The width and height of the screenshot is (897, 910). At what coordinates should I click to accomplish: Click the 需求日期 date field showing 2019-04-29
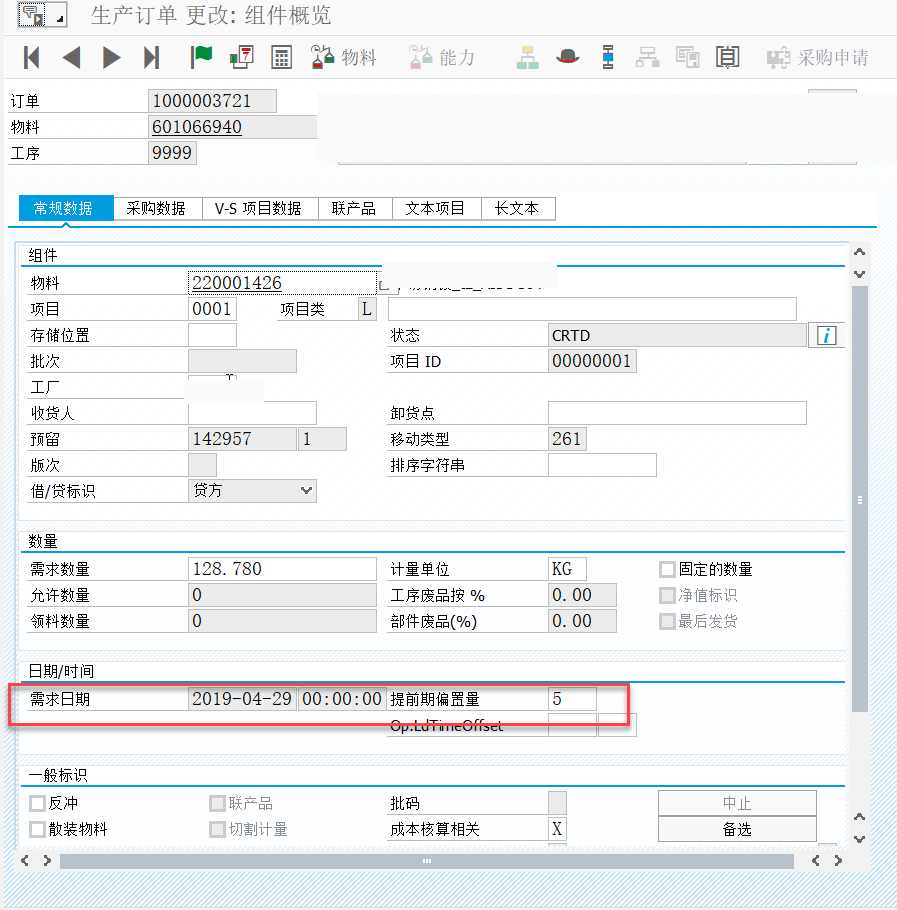tap(242, 699)
